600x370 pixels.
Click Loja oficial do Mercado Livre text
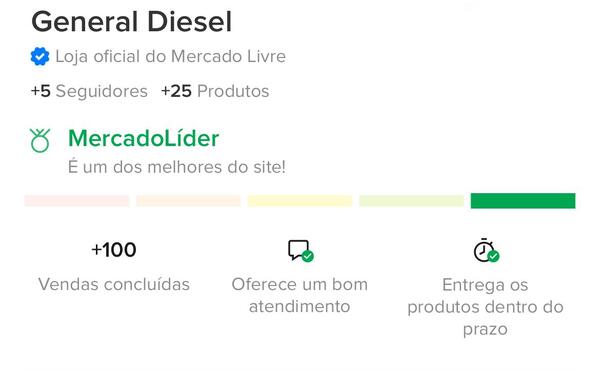(171, 57)
